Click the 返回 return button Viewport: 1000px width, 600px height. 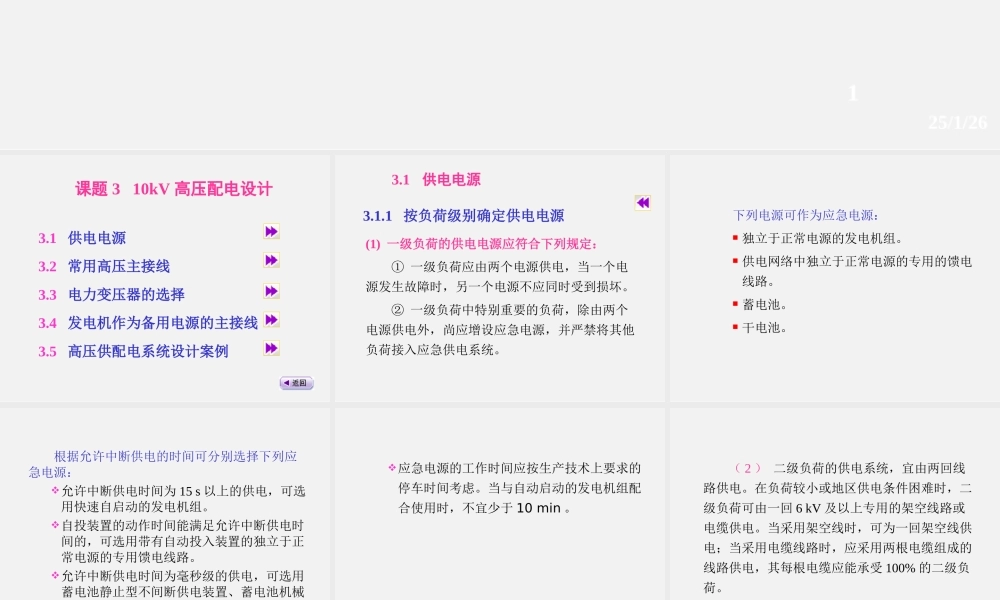tap(296, 383)
